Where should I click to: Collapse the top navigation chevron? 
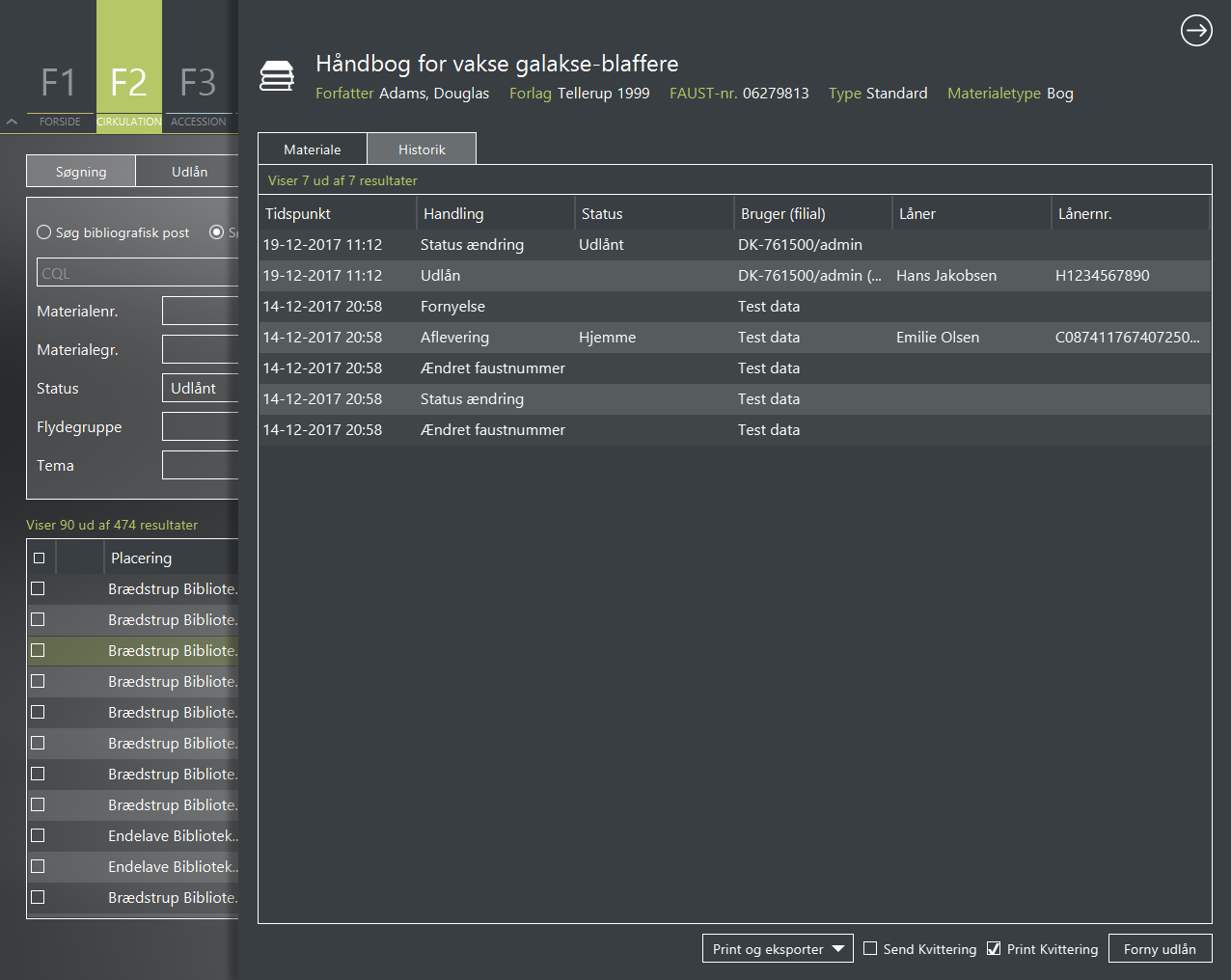click(12, 122)
